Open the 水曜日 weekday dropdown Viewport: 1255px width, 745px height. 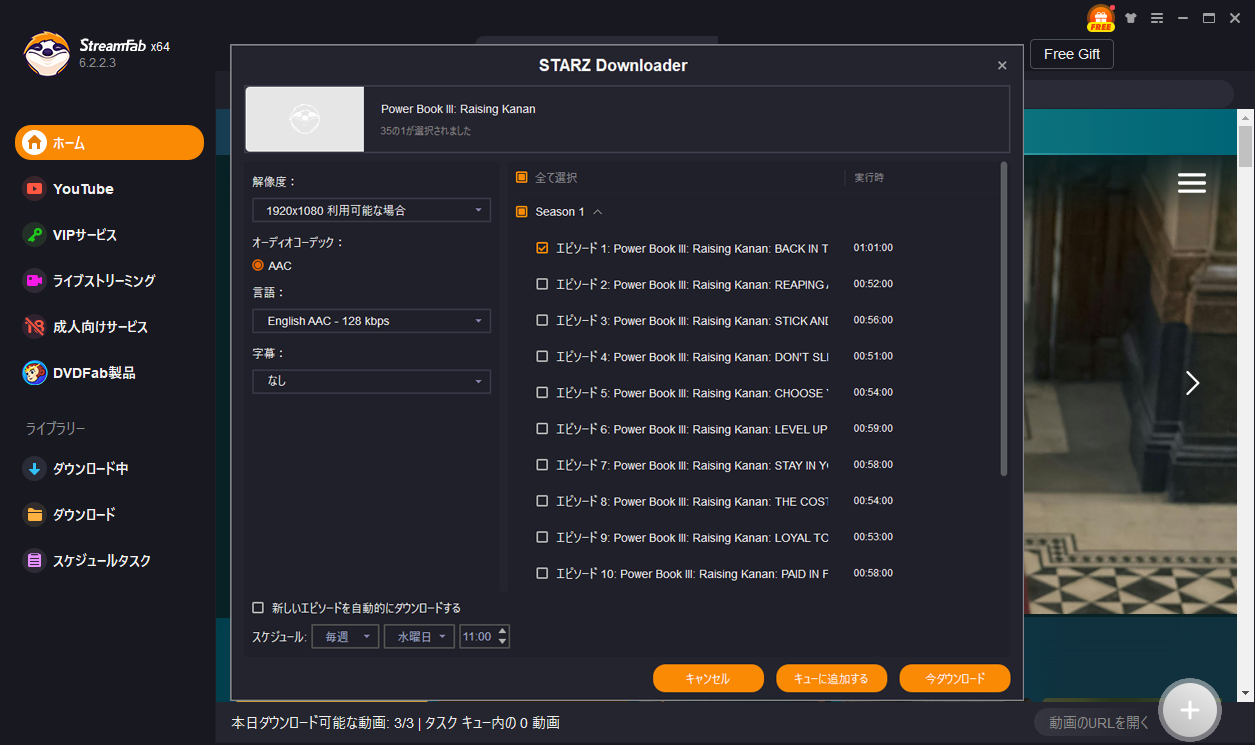[x=419, y=636]
